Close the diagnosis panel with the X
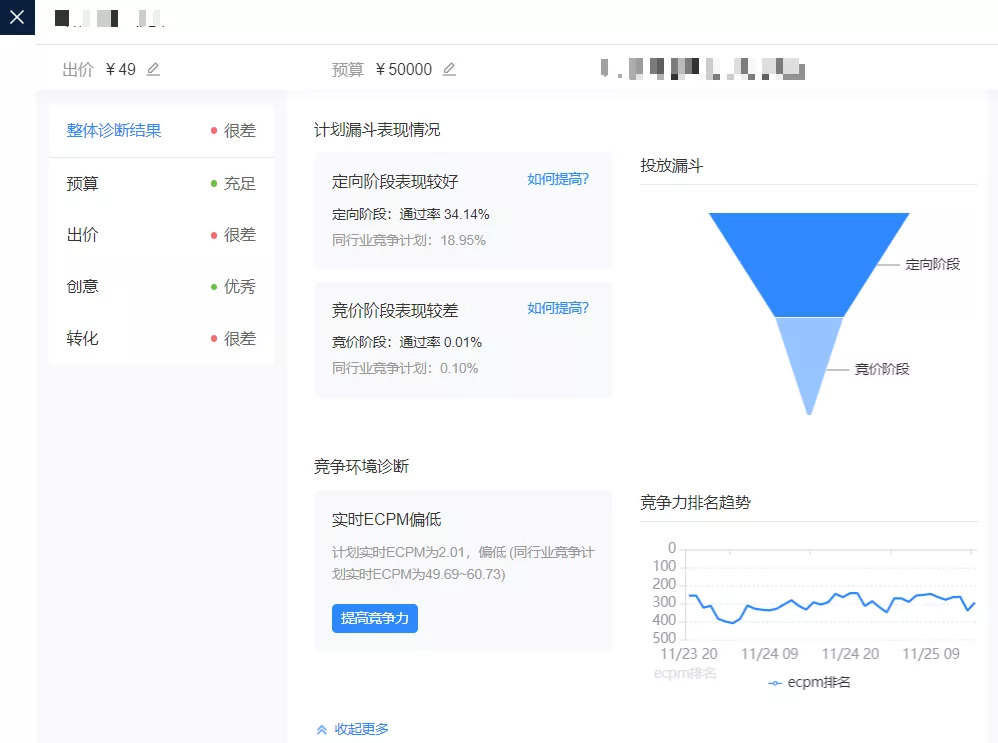Screen dimensions: 998x743 pyautogui.click(x=17, y=17)
